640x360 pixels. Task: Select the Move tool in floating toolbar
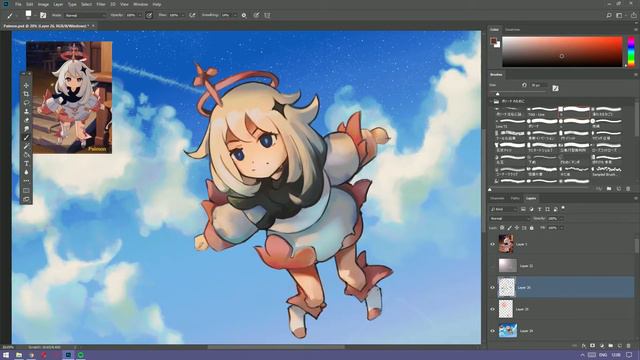click(x=27, y=85)
